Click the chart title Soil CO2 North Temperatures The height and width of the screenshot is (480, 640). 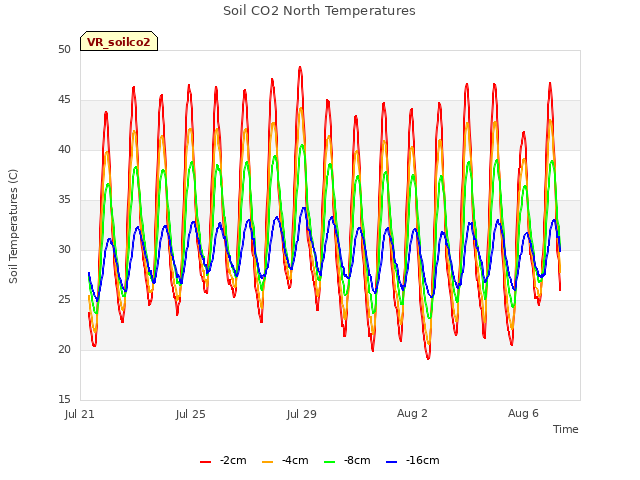(x=319, y=11)
